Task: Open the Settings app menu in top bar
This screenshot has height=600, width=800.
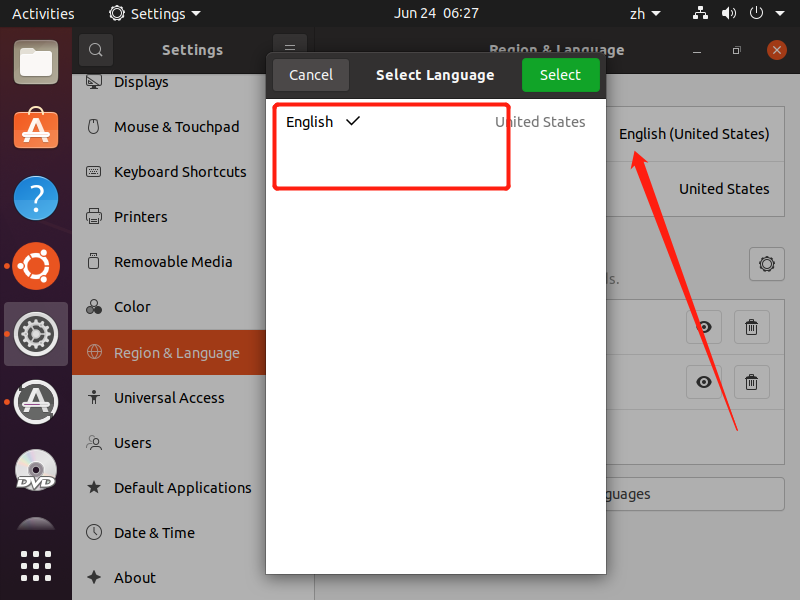Action: pos(155,14)
